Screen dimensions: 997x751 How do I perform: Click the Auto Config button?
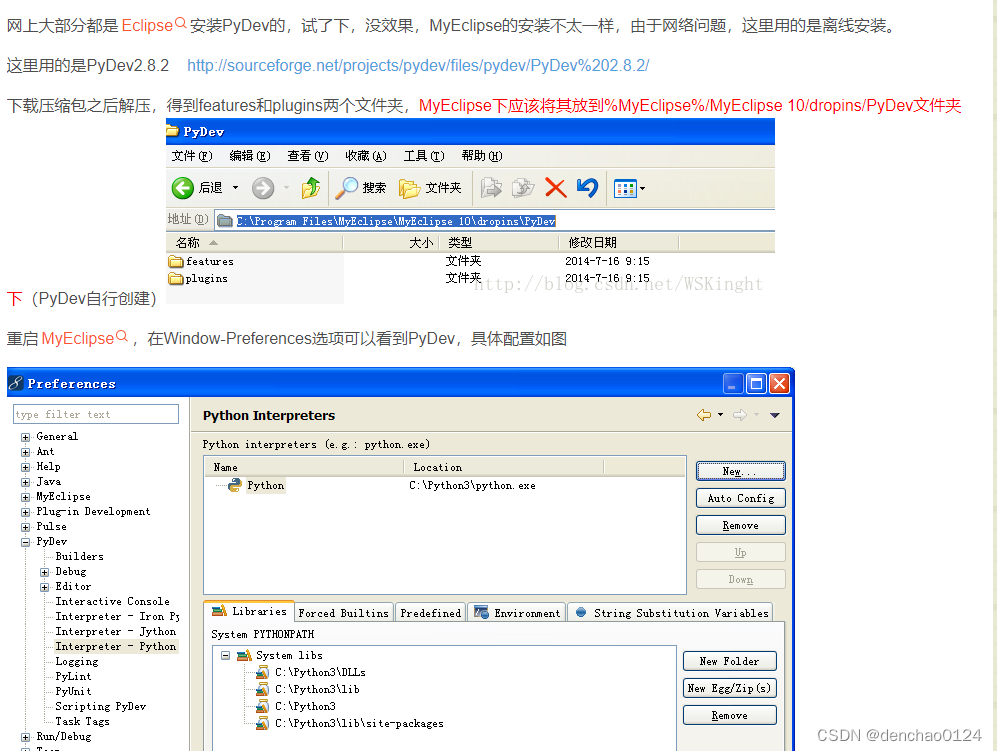pyautogui.click(x=741, y=499)
